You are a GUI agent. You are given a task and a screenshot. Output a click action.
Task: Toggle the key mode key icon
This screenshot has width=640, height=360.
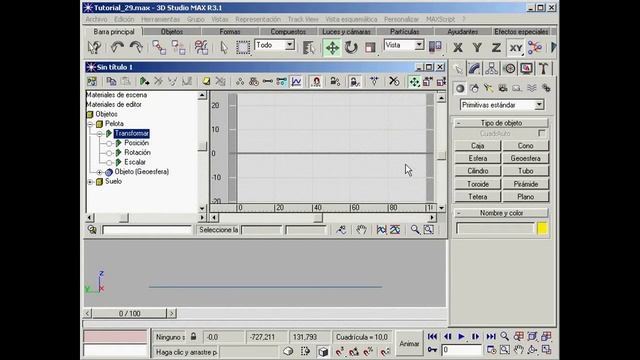click(x=432, y=350)
